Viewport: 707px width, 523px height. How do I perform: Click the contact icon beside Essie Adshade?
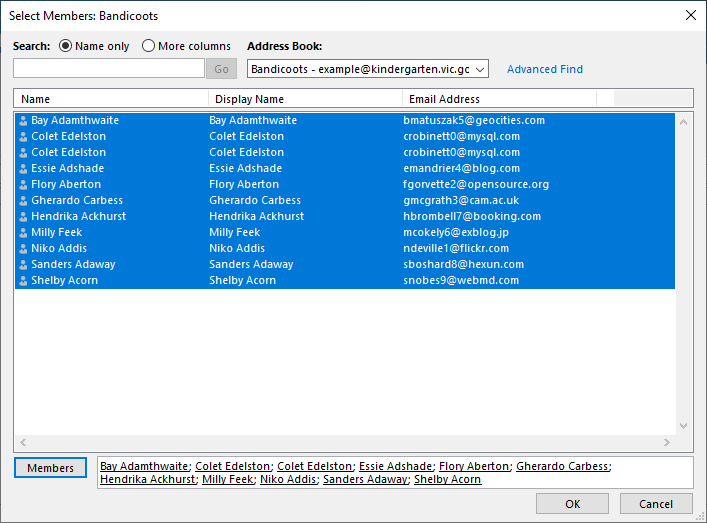(23, 169)
